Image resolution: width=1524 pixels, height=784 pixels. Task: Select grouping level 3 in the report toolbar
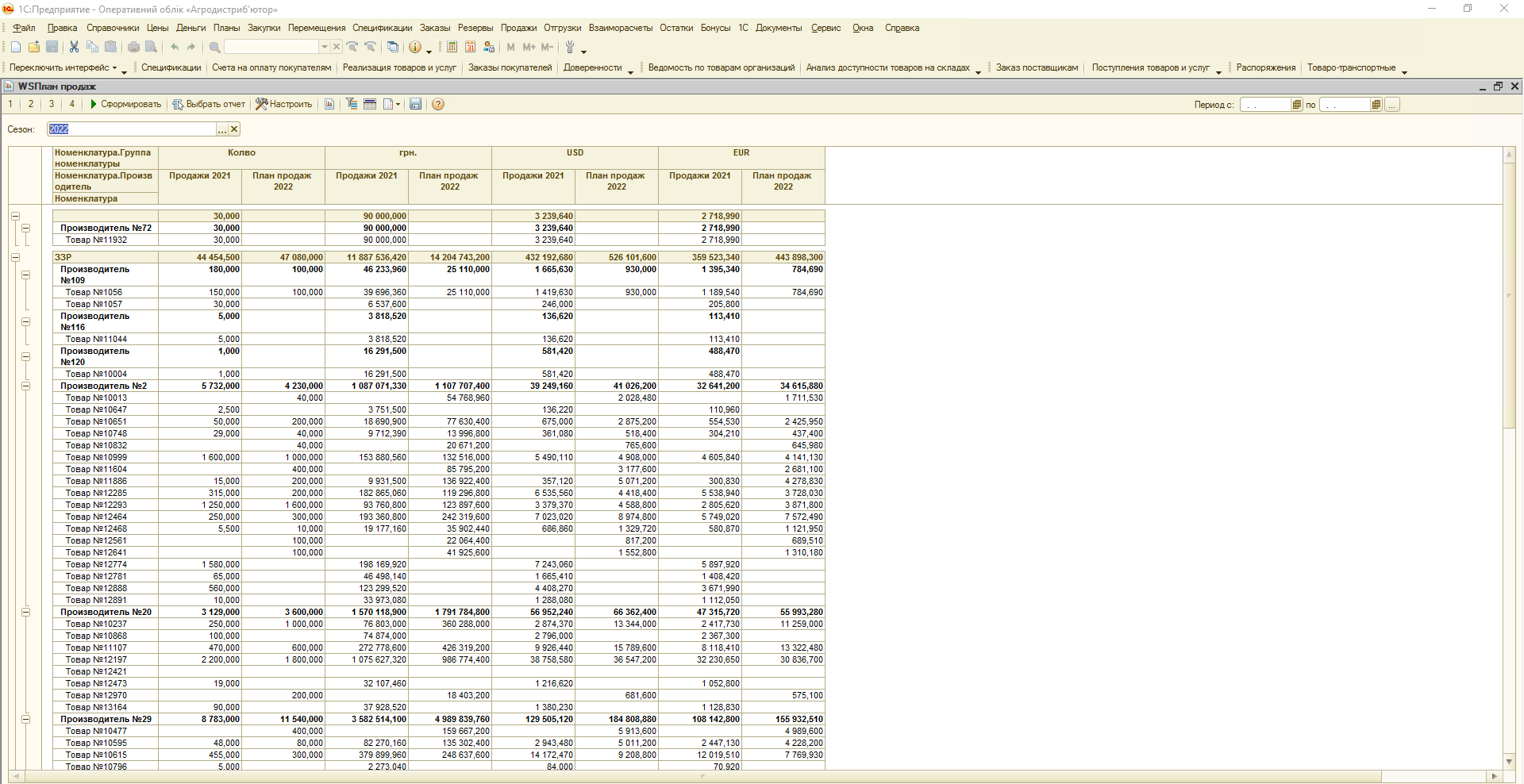coord(52,105)
